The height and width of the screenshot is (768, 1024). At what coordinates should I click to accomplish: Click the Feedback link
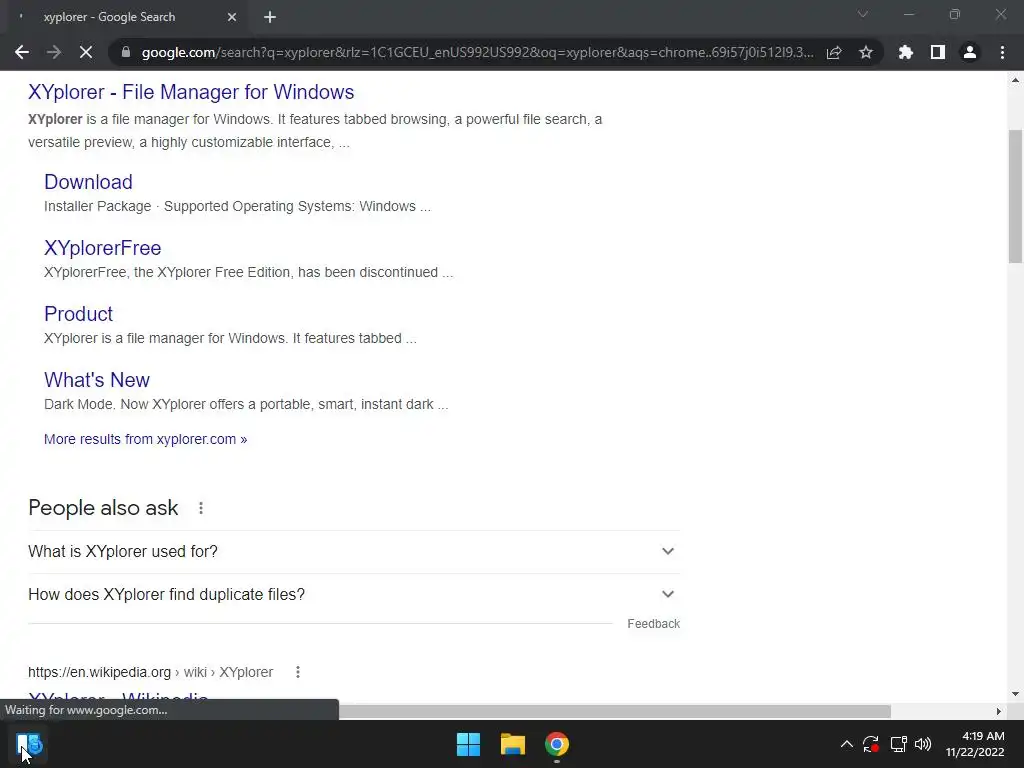click(x=654, y=624)
